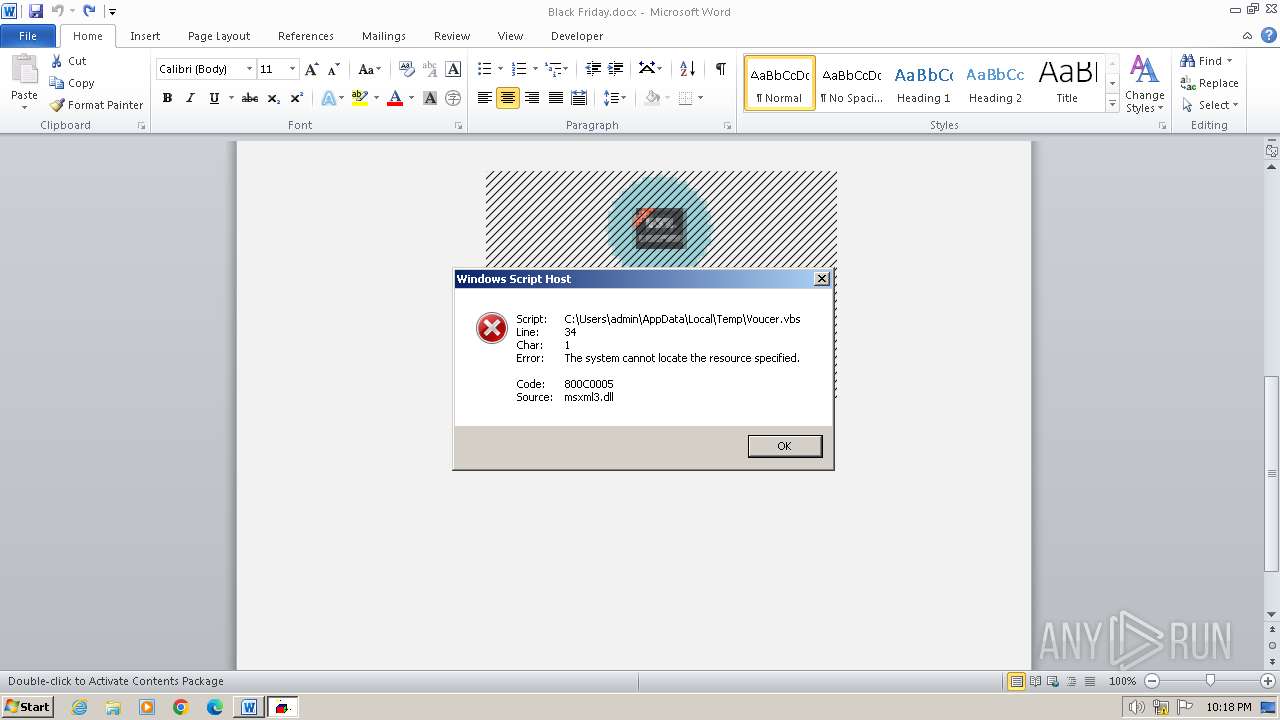Switch to Outline view in status bar
Screen dimensions: 1280x720
pyautogui.click(x=1071, y=681)
